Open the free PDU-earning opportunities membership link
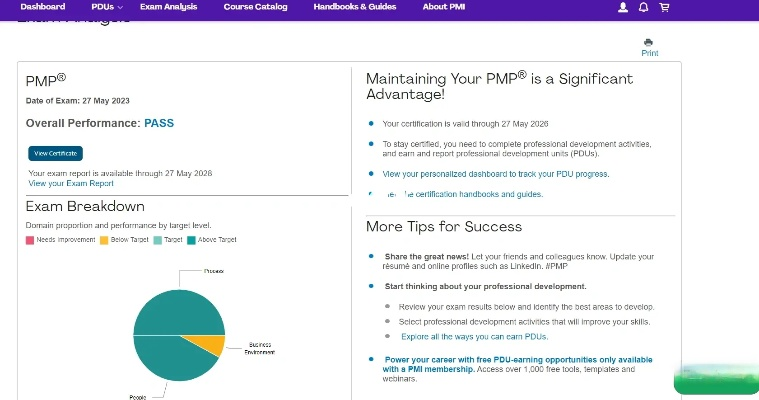The height and width of the screenshot is (400, 759). 518,359
